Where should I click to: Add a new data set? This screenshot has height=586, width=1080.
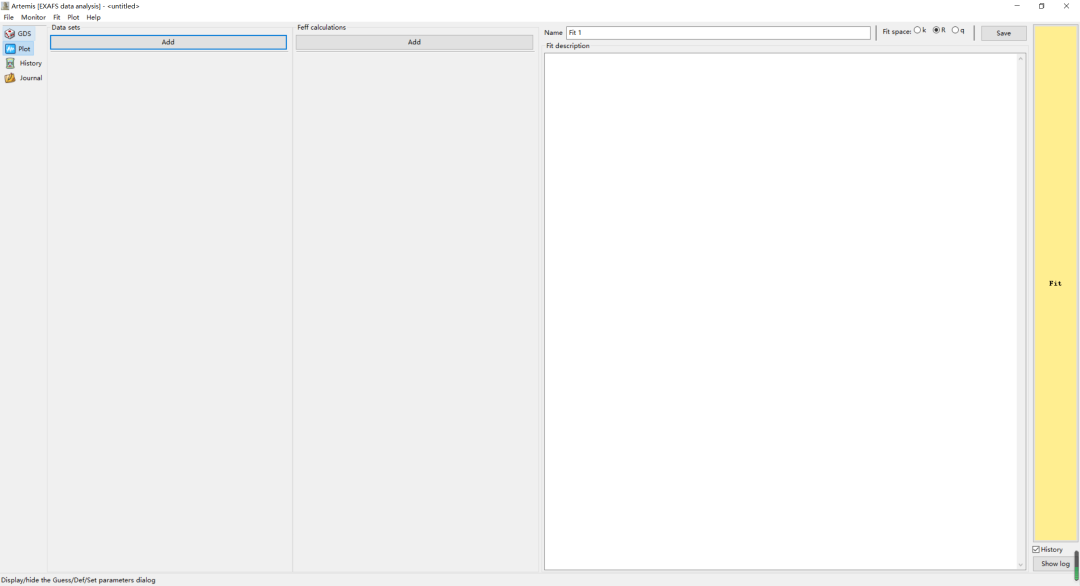(x=168, y=42)
